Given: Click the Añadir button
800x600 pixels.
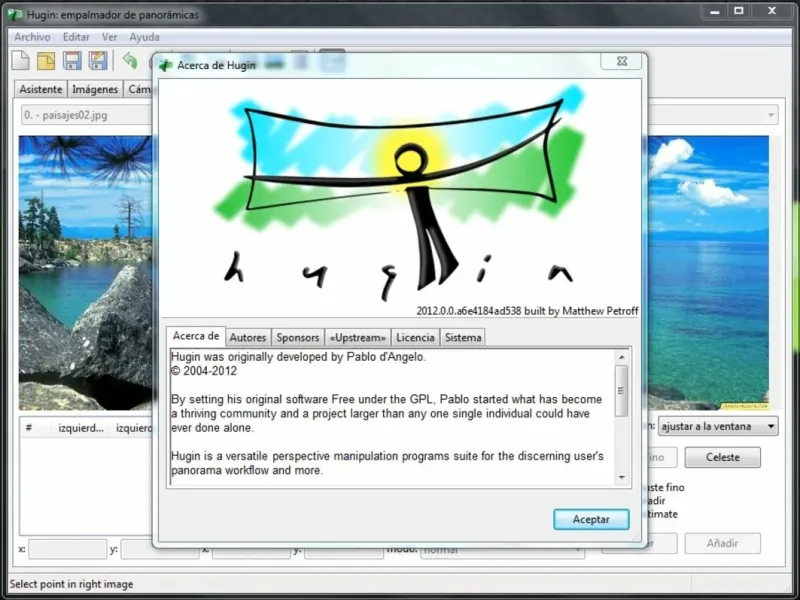Looking at the screenshot, I should coord(722,543).
